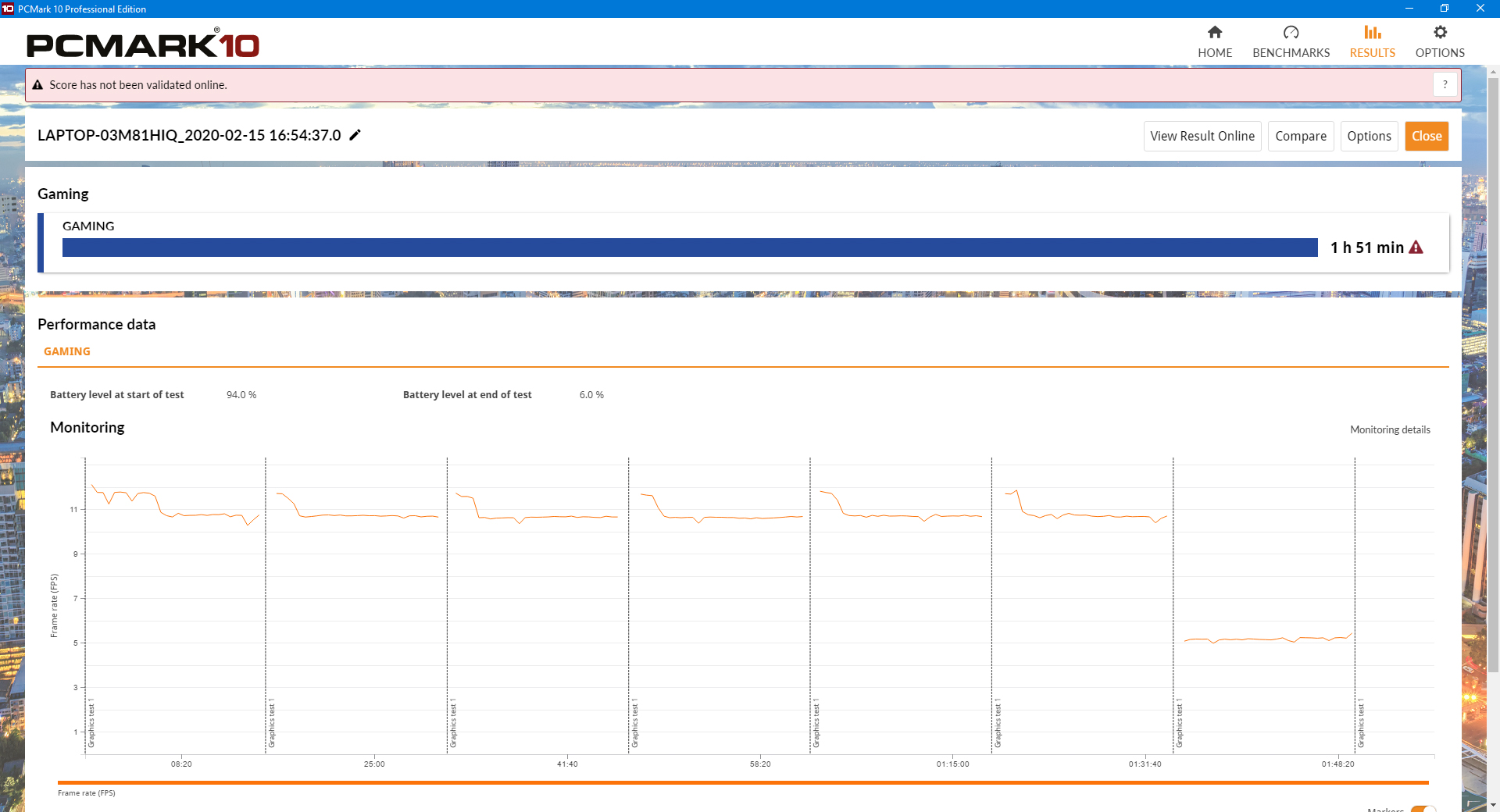
Task: Open the BENCHMARKS section
Action: [x=1291, y=41]
